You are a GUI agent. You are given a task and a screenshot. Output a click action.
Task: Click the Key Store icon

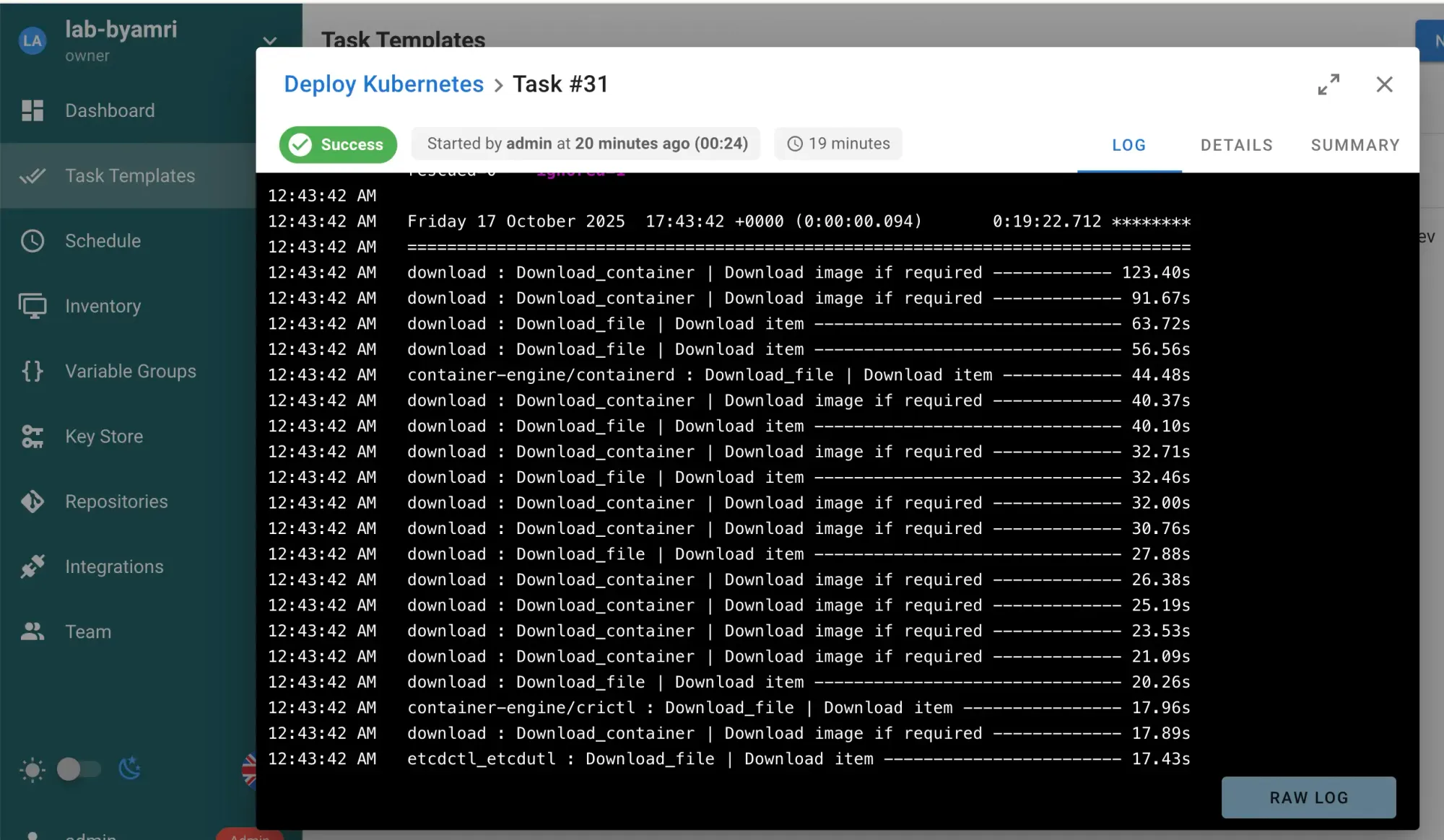tap(32, 437)
